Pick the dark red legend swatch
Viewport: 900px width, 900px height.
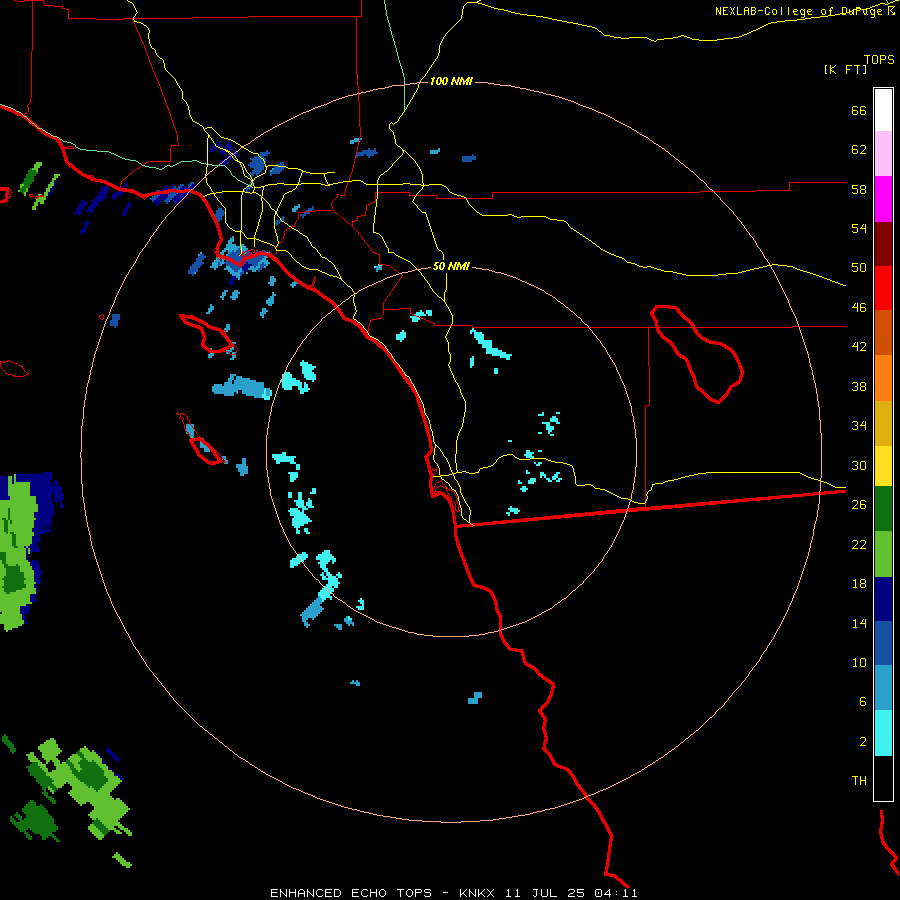tap(883, 245)
